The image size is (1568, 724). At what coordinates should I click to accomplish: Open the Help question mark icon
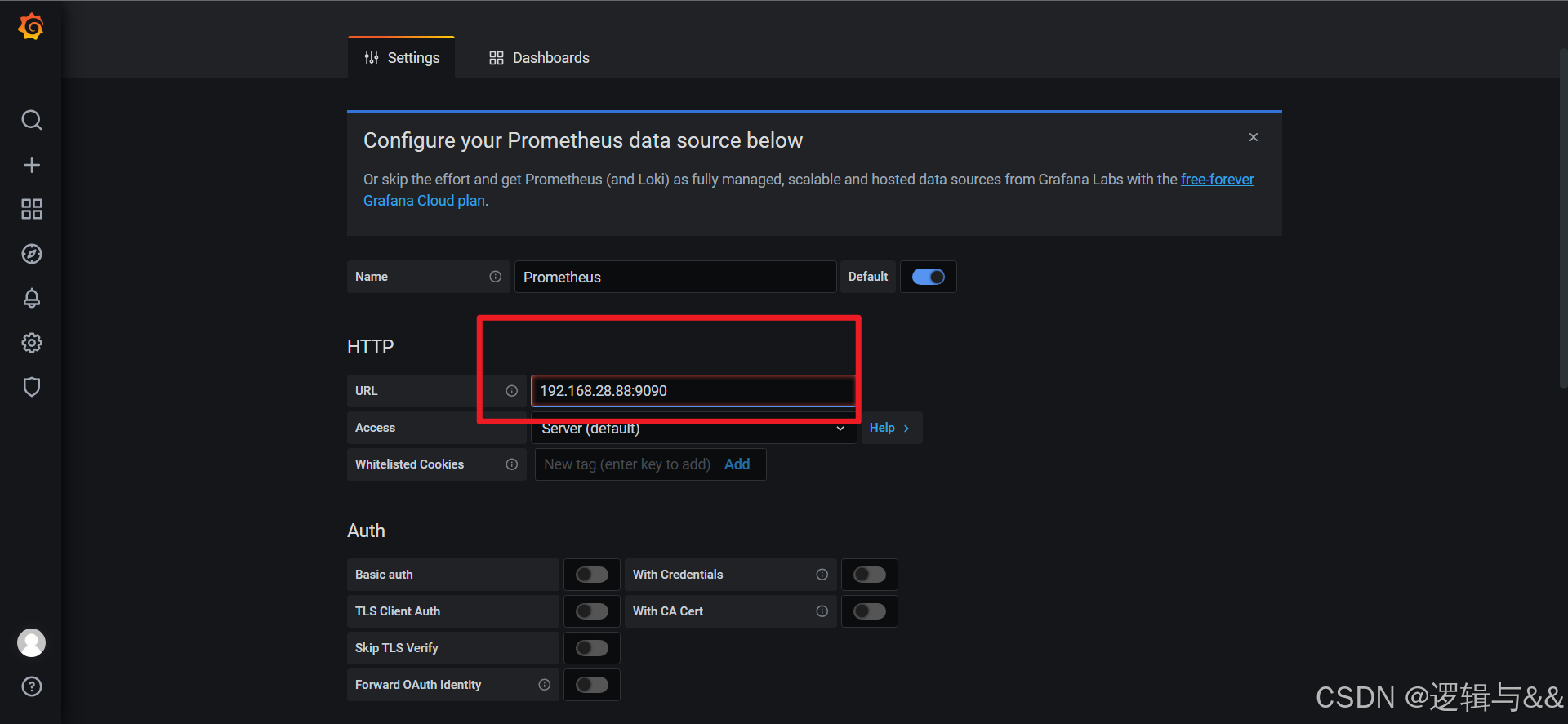click(32, 686)
